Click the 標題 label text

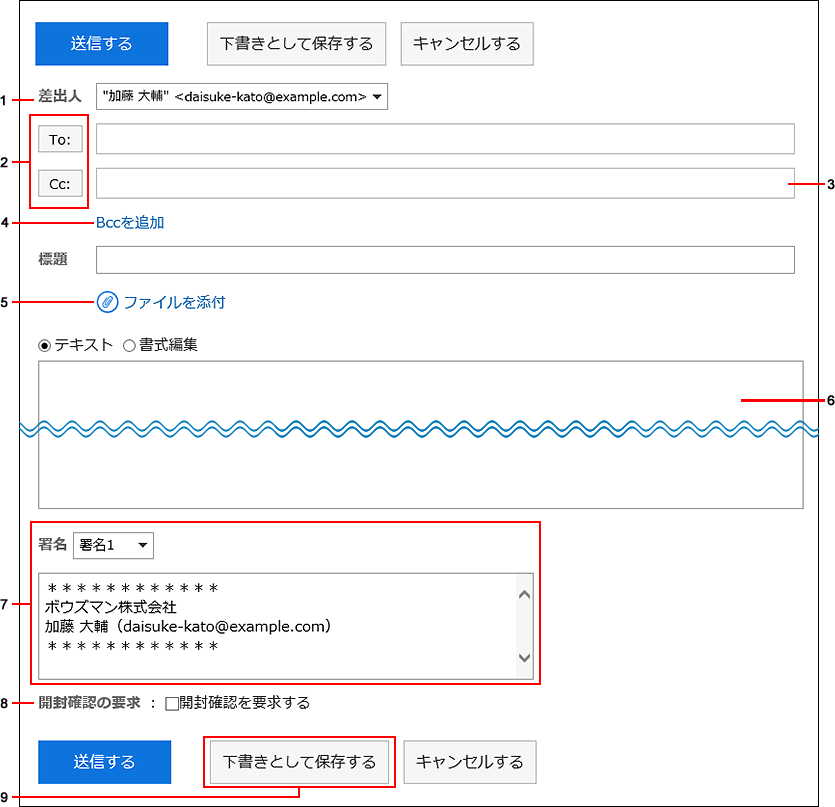click(53, 259)
